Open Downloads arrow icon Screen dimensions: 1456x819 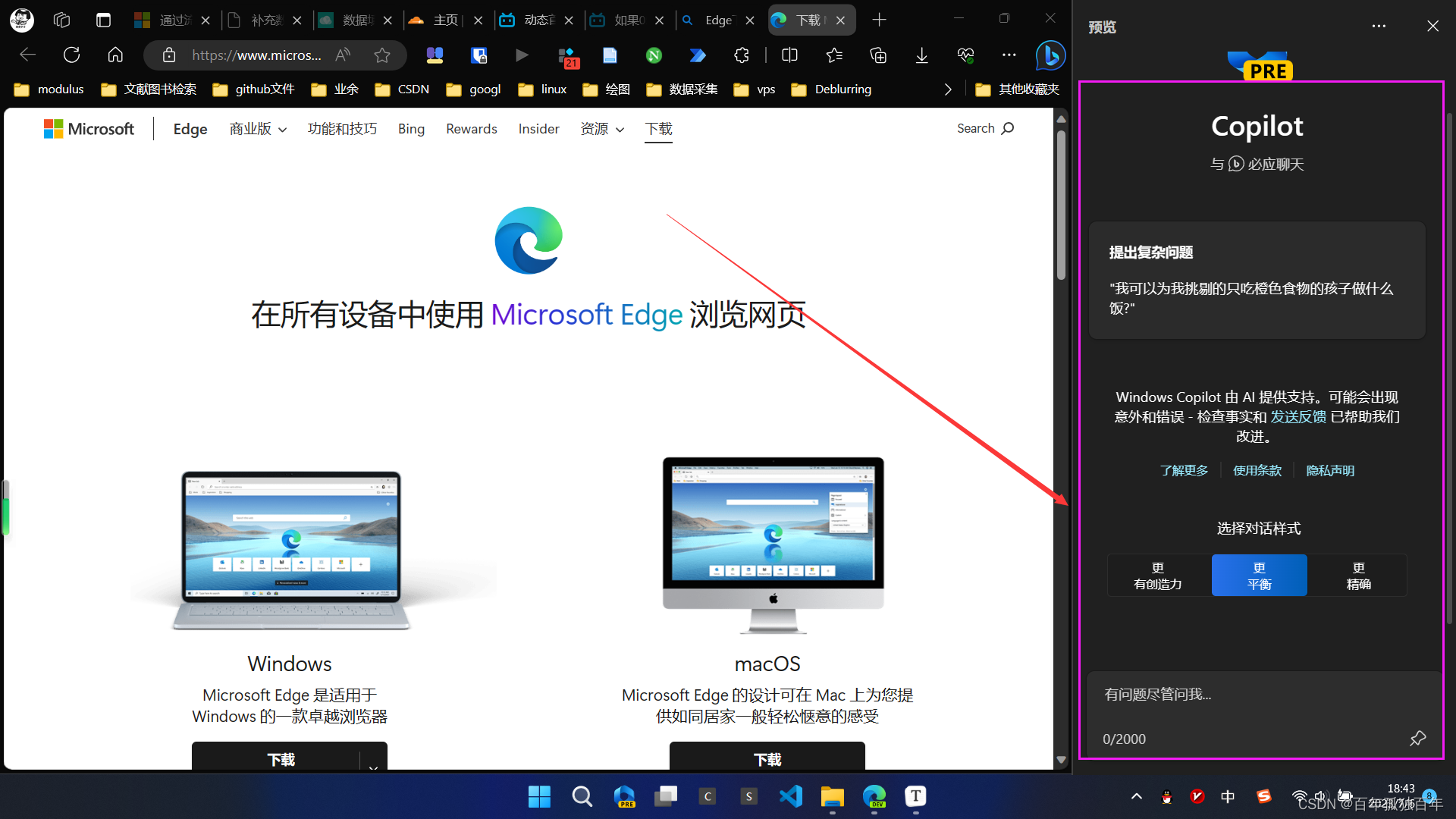(x=921, y=55)
